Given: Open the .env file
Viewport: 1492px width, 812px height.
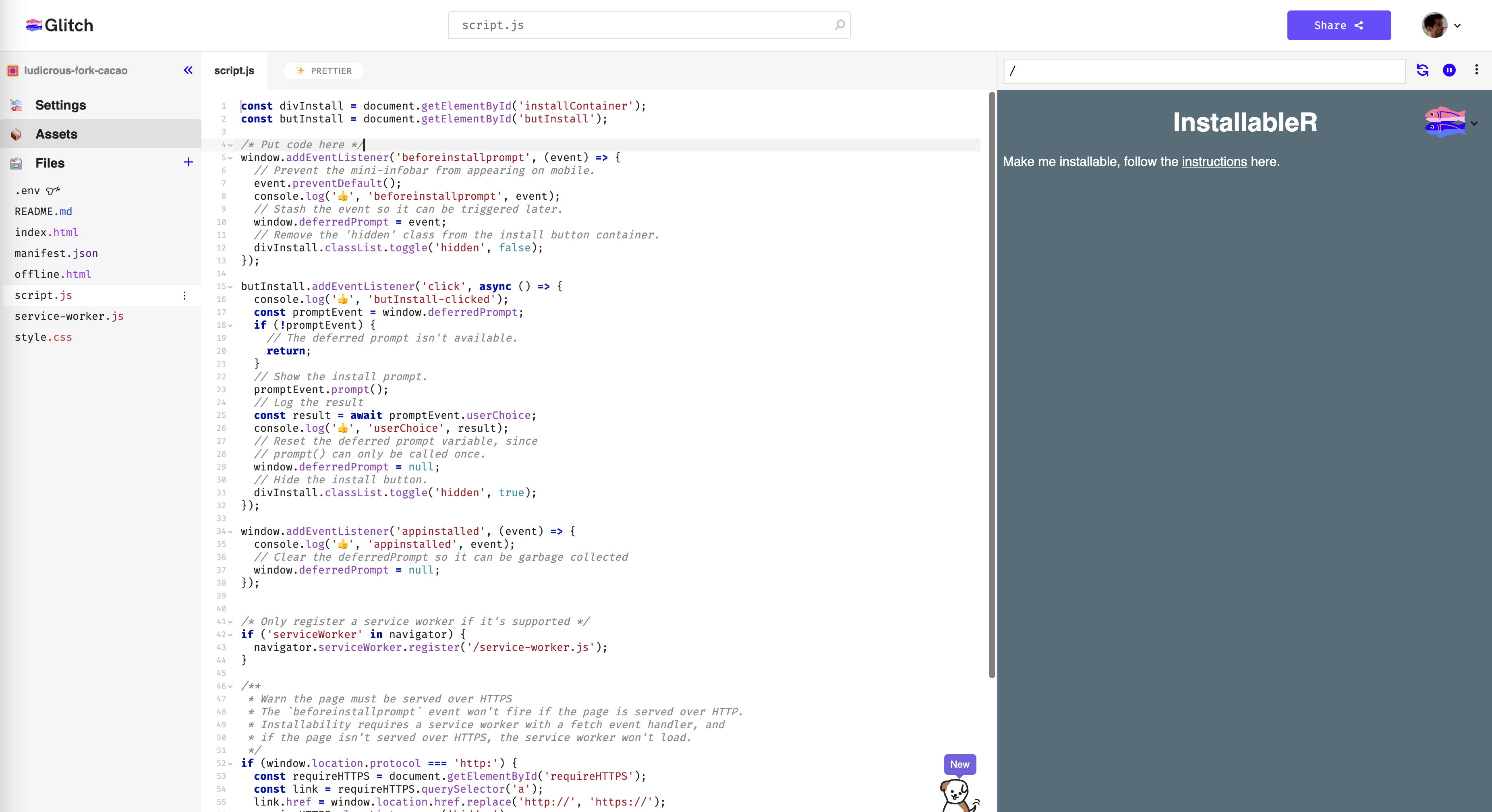Looking at the screenshot, I should [x=27, y=191].
